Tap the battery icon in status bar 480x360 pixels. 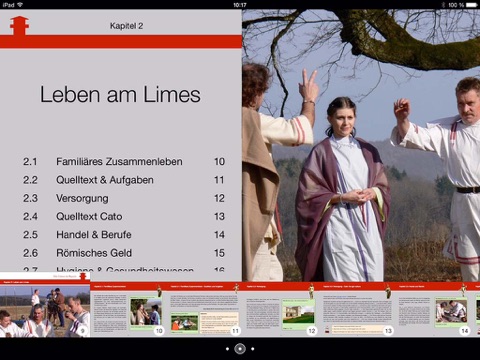tap(472, 5)
